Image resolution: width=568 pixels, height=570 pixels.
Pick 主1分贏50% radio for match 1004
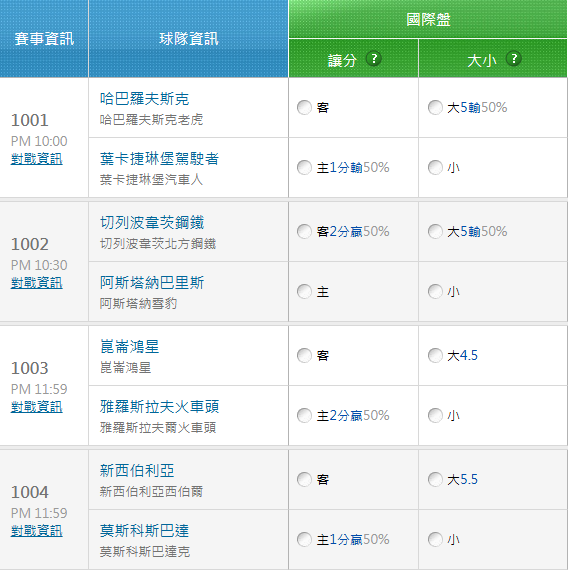pyautogui.click(x=304, y=539)
